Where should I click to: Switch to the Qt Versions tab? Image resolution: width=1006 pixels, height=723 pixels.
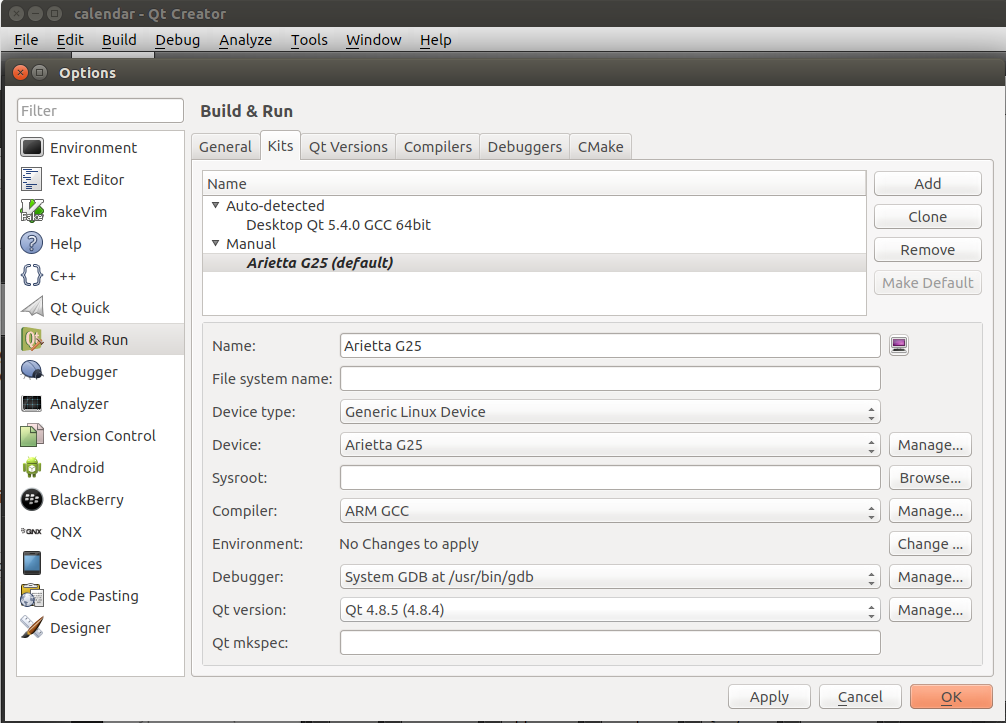tap(348, 147)
